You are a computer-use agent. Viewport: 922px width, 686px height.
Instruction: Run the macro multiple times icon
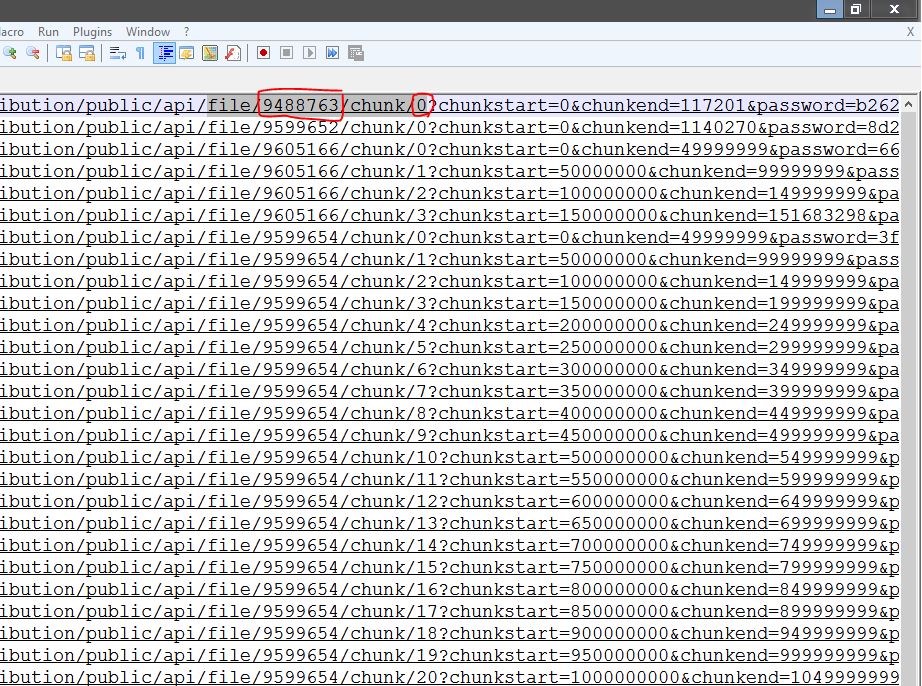pos(332,53)
